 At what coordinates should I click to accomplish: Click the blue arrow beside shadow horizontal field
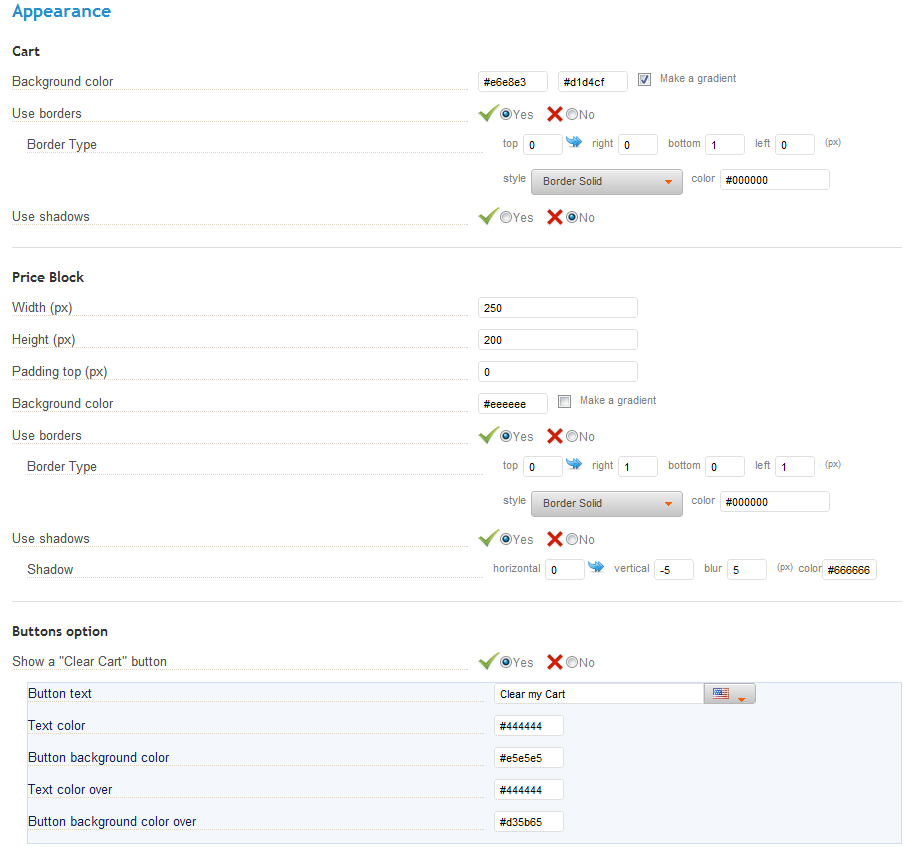(x=596, y=566)
